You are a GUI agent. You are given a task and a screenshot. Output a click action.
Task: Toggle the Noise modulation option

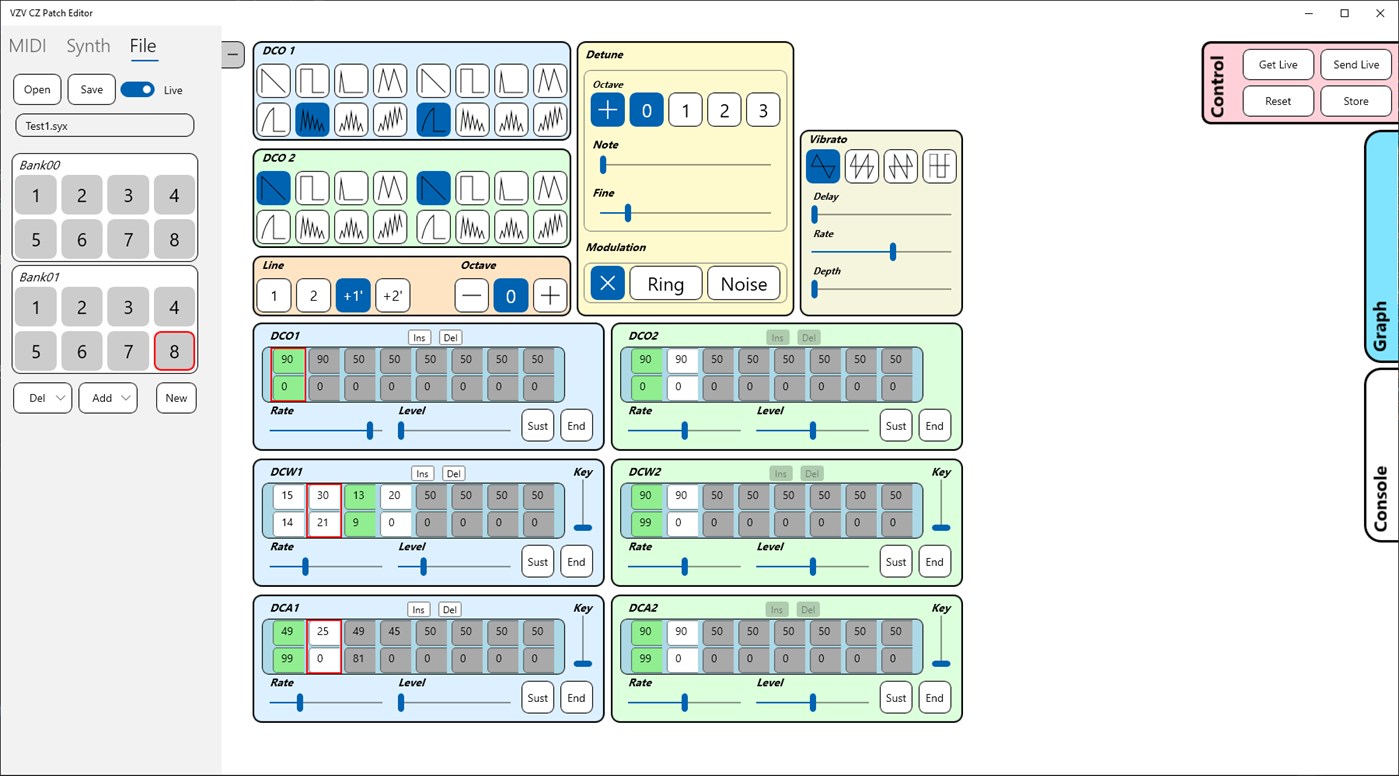tap(743, 283)
